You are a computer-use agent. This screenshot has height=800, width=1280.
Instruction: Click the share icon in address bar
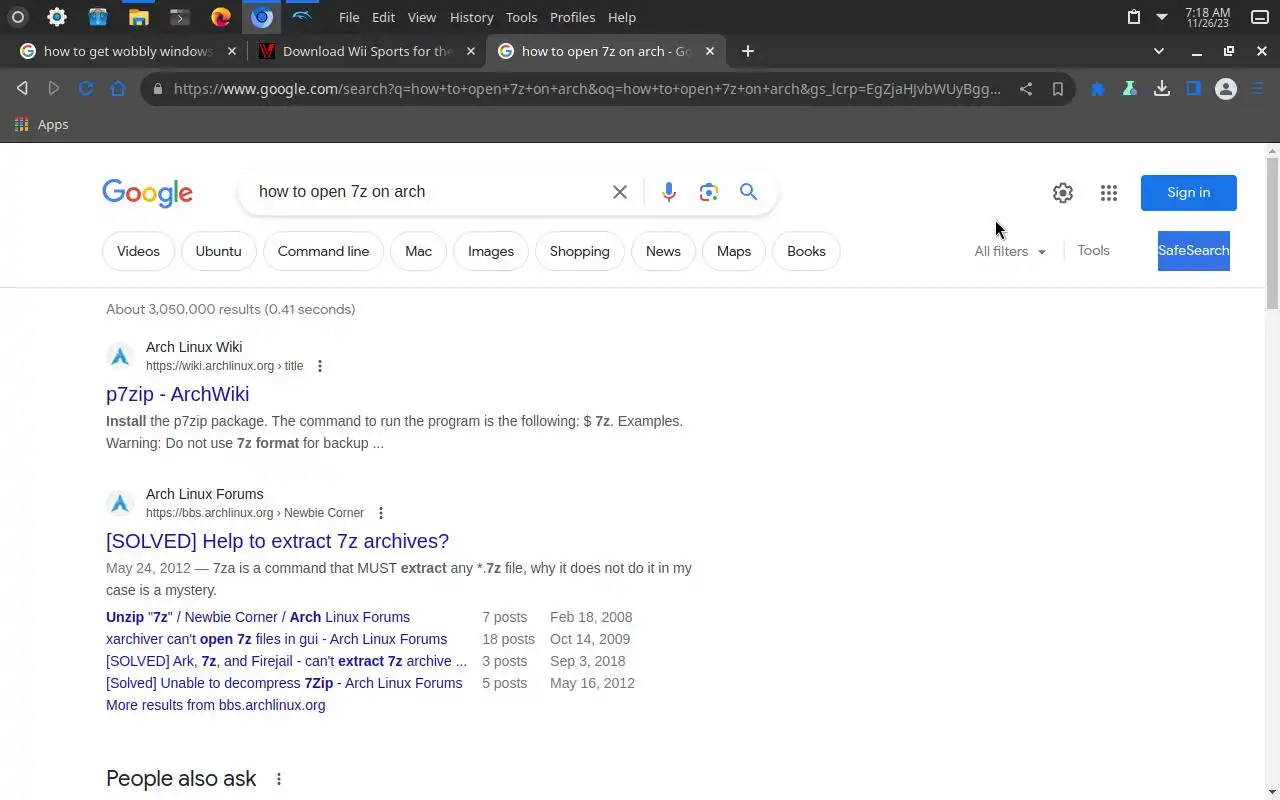click(x=1026, y=89)
